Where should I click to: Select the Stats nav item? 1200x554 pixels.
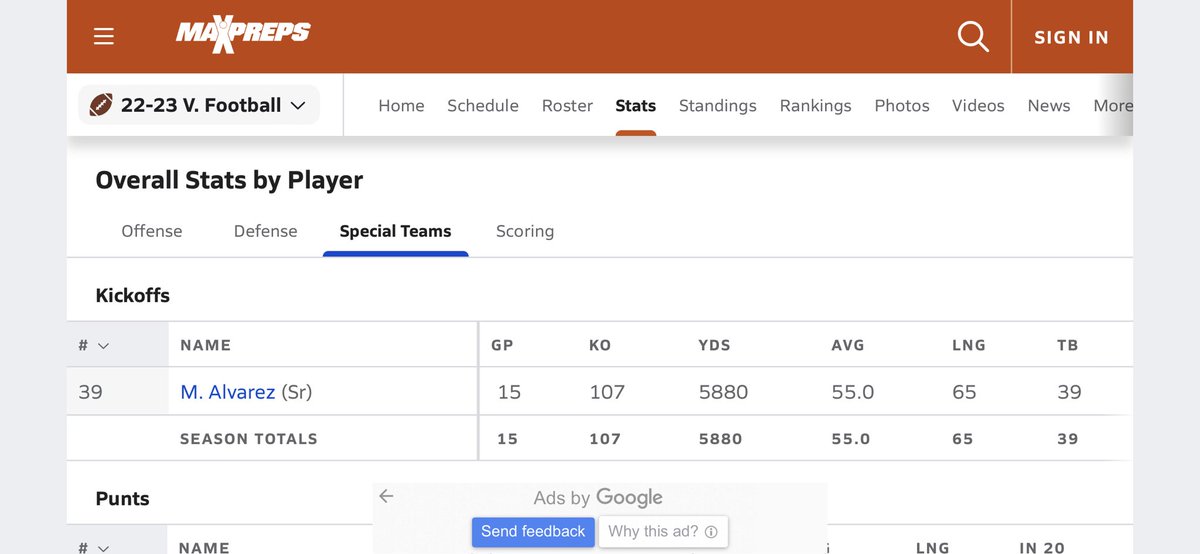click(x=636, y=105)
